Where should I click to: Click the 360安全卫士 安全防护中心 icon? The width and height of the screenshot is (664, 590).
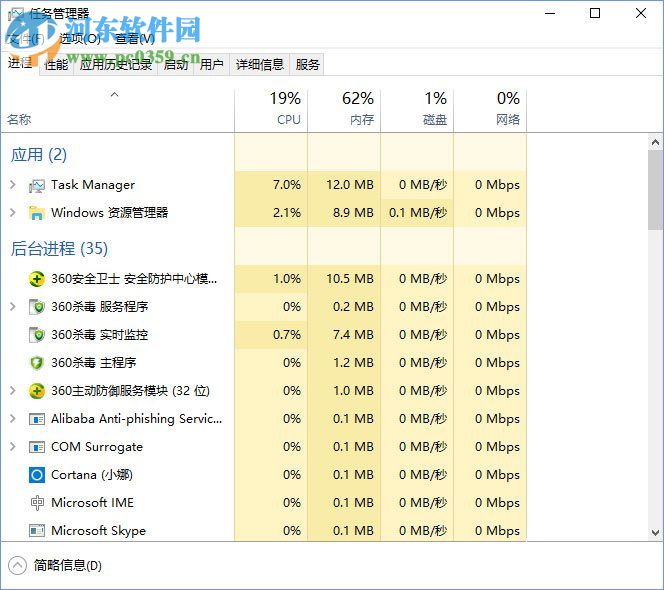pyautogui.click(x=37, y=279)
